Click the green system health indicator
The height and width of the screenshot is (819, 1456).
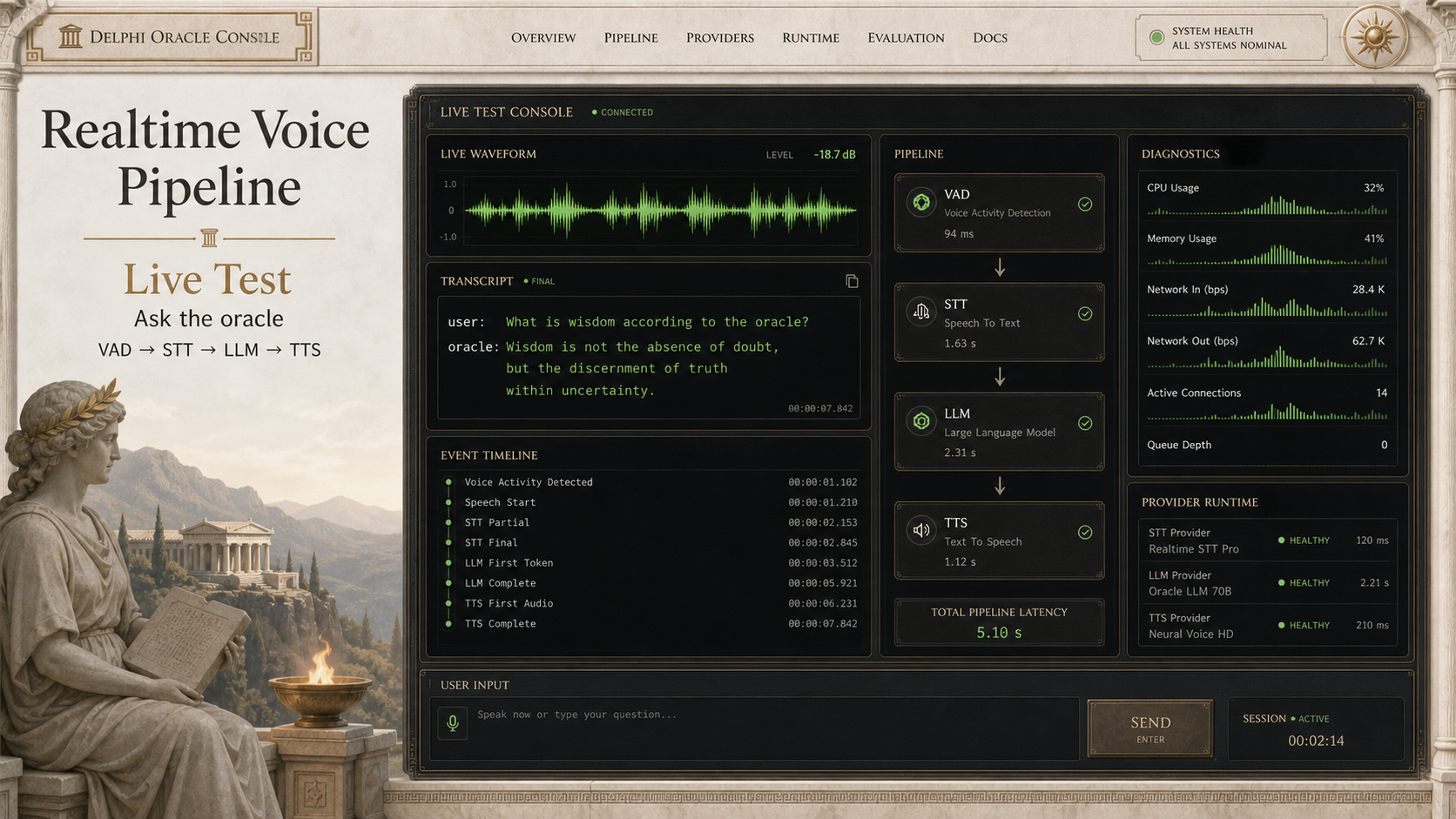click(1156, 37)
